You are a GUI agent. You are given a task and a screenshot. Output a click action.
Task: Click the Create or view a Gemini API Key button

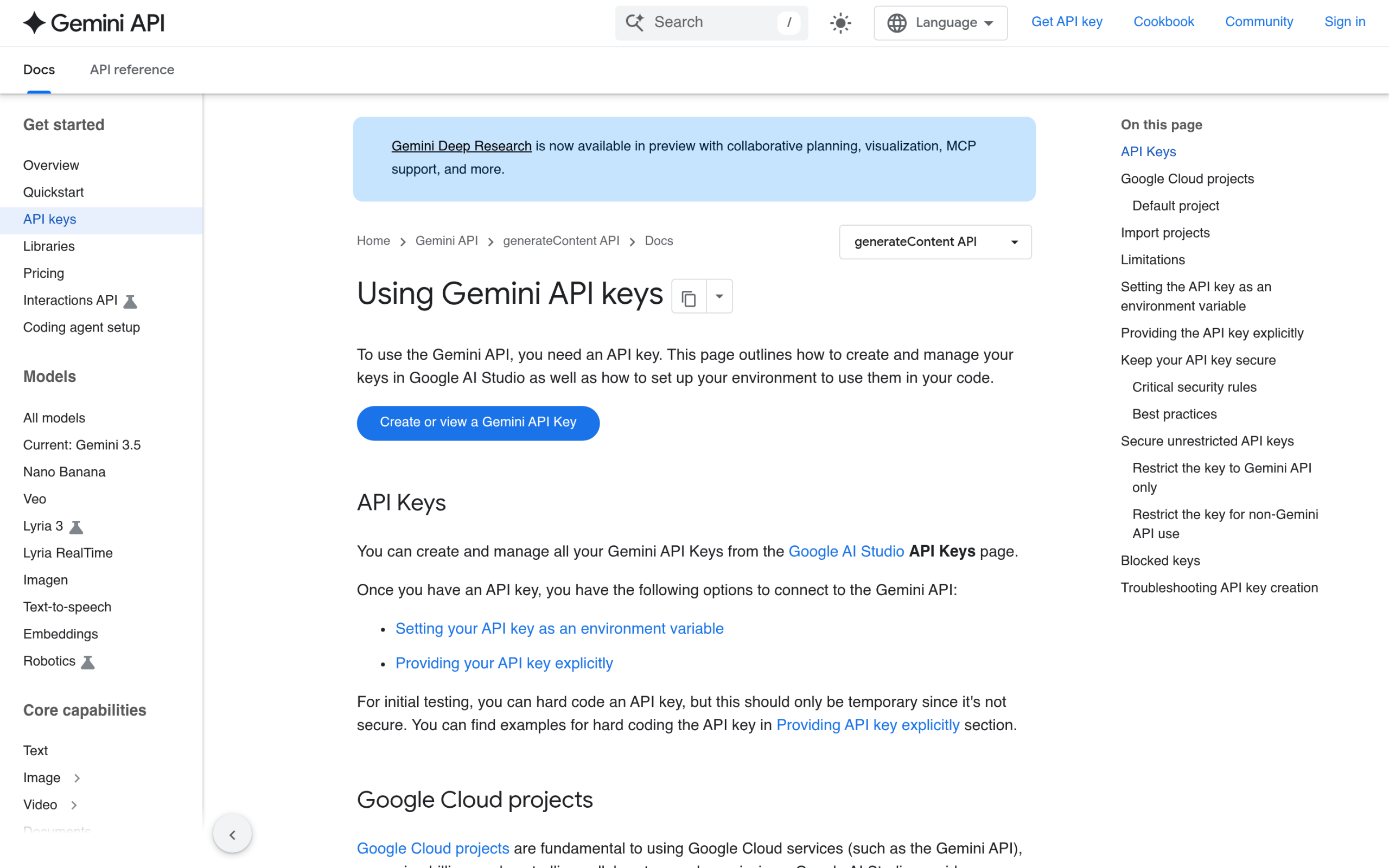[478, 423]
